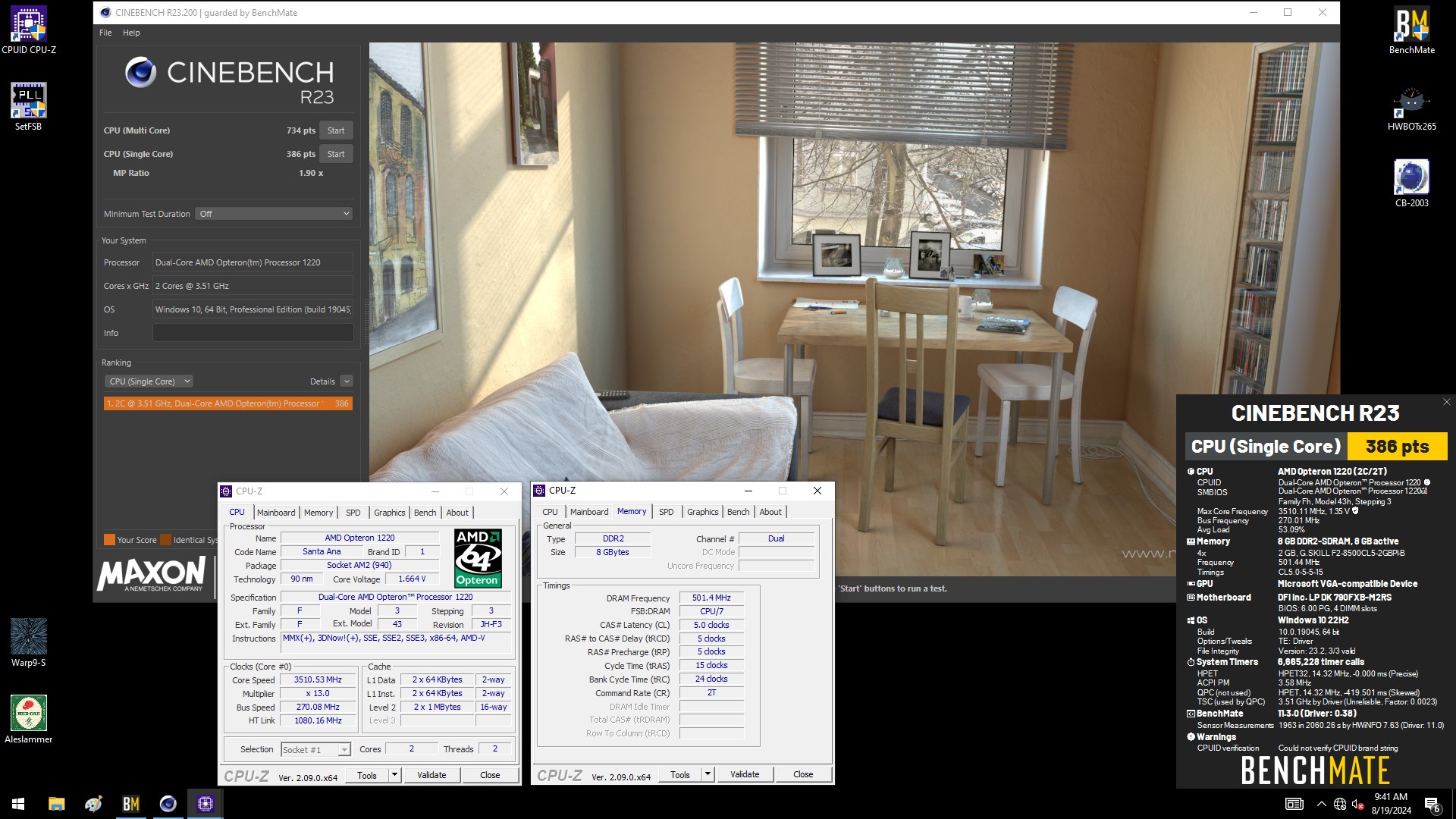Screen dimensions: 1456x819
Task: Open Bench tab in left CPU-Z
Action: pos(425,513)
